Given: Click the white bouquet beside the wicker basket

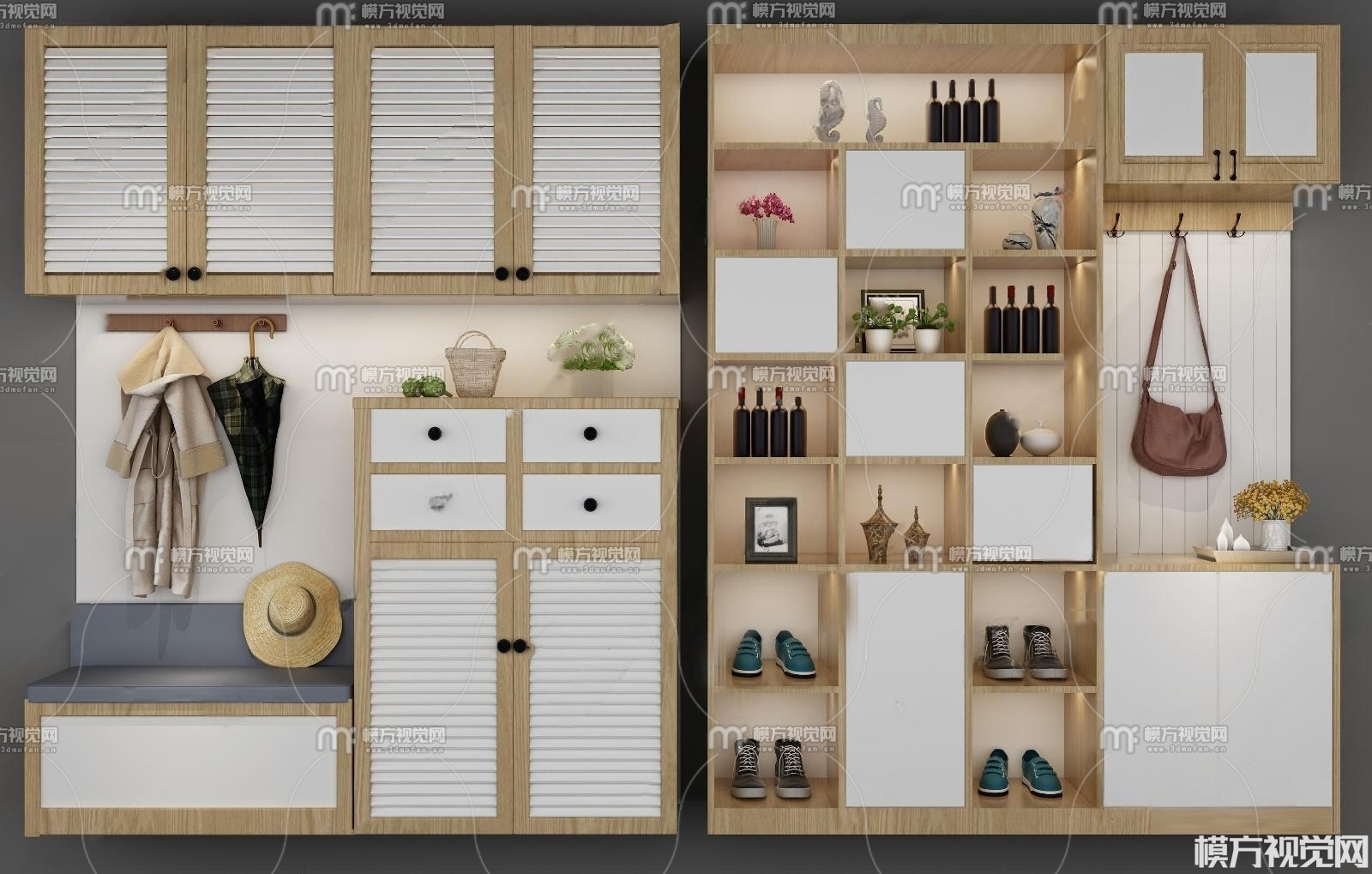Looking at the screenshot, I should [x=592, y=349].
